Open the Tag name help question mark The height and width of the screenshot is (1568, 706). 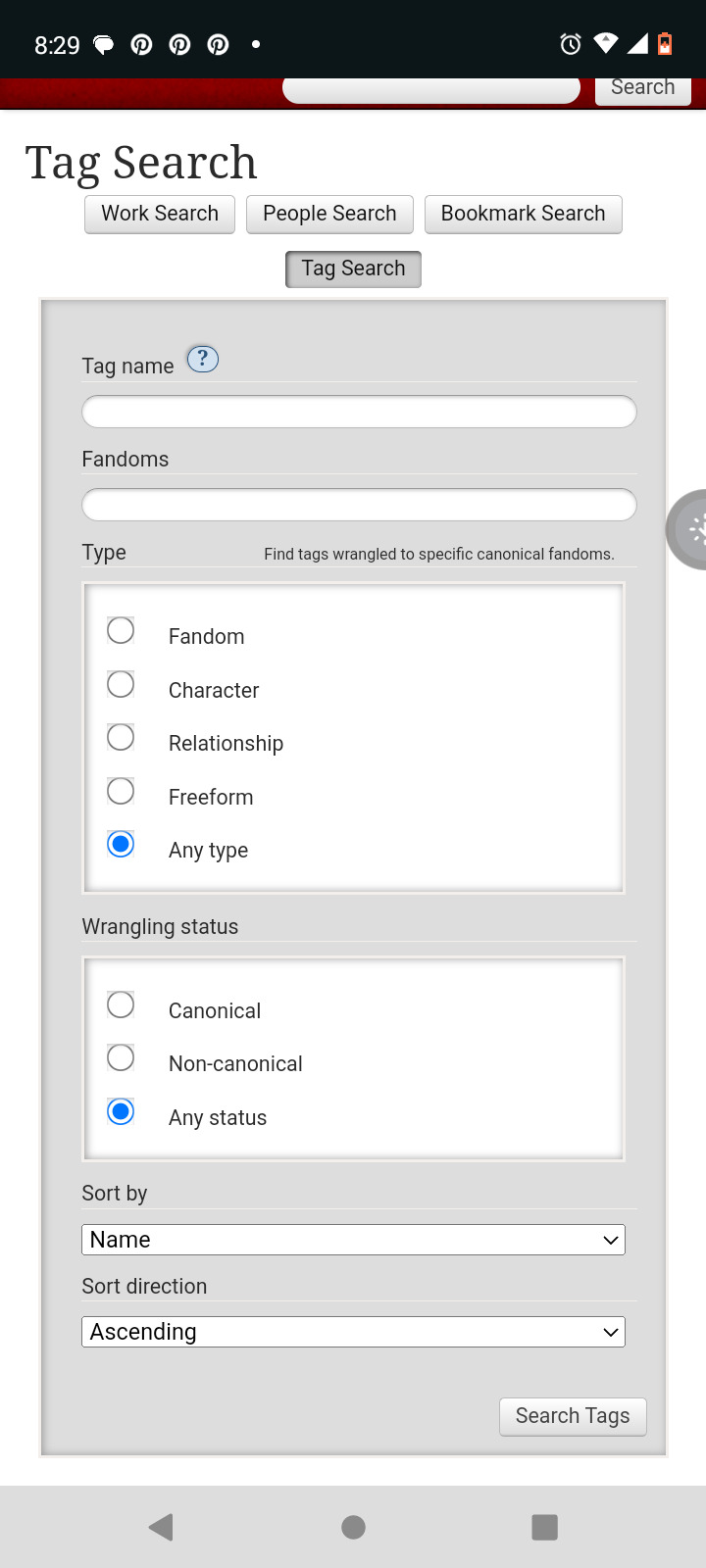coord(202,360)
